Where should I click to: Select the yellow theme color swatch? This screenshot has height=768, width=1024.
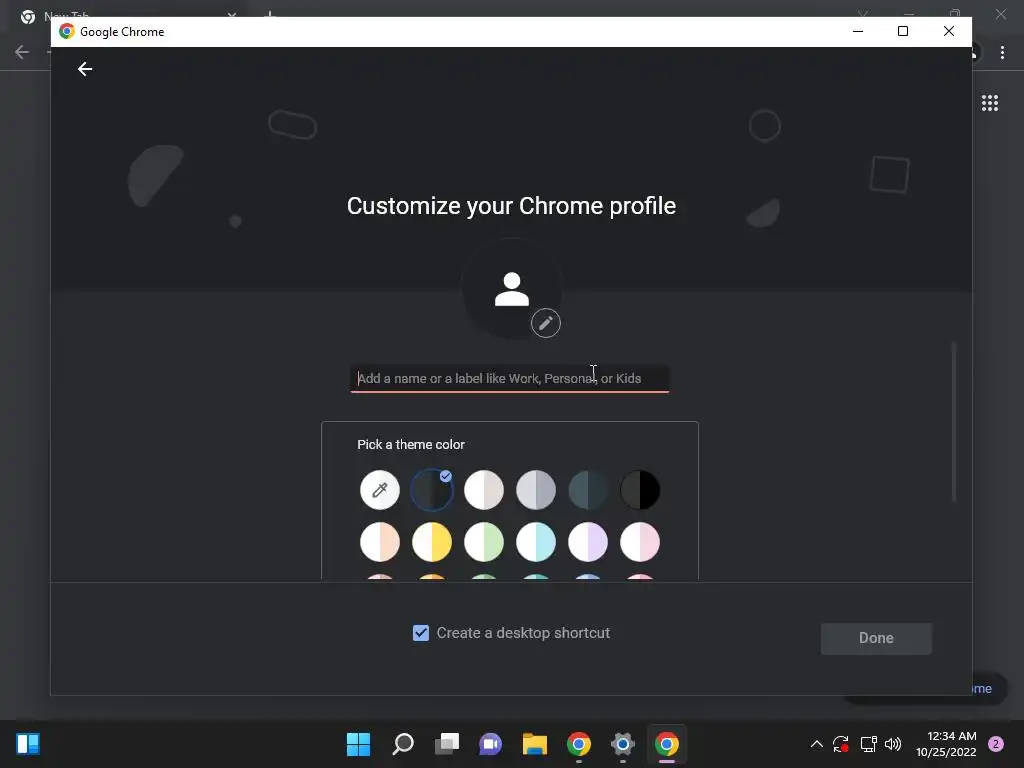(x=432, y=542)
